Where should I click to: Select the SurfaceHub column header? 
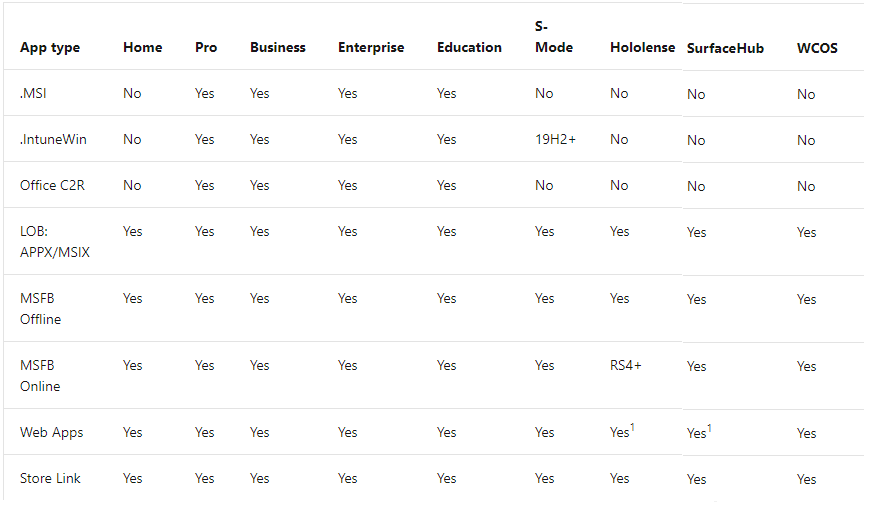pyautogui.click(x=725, y=49)
